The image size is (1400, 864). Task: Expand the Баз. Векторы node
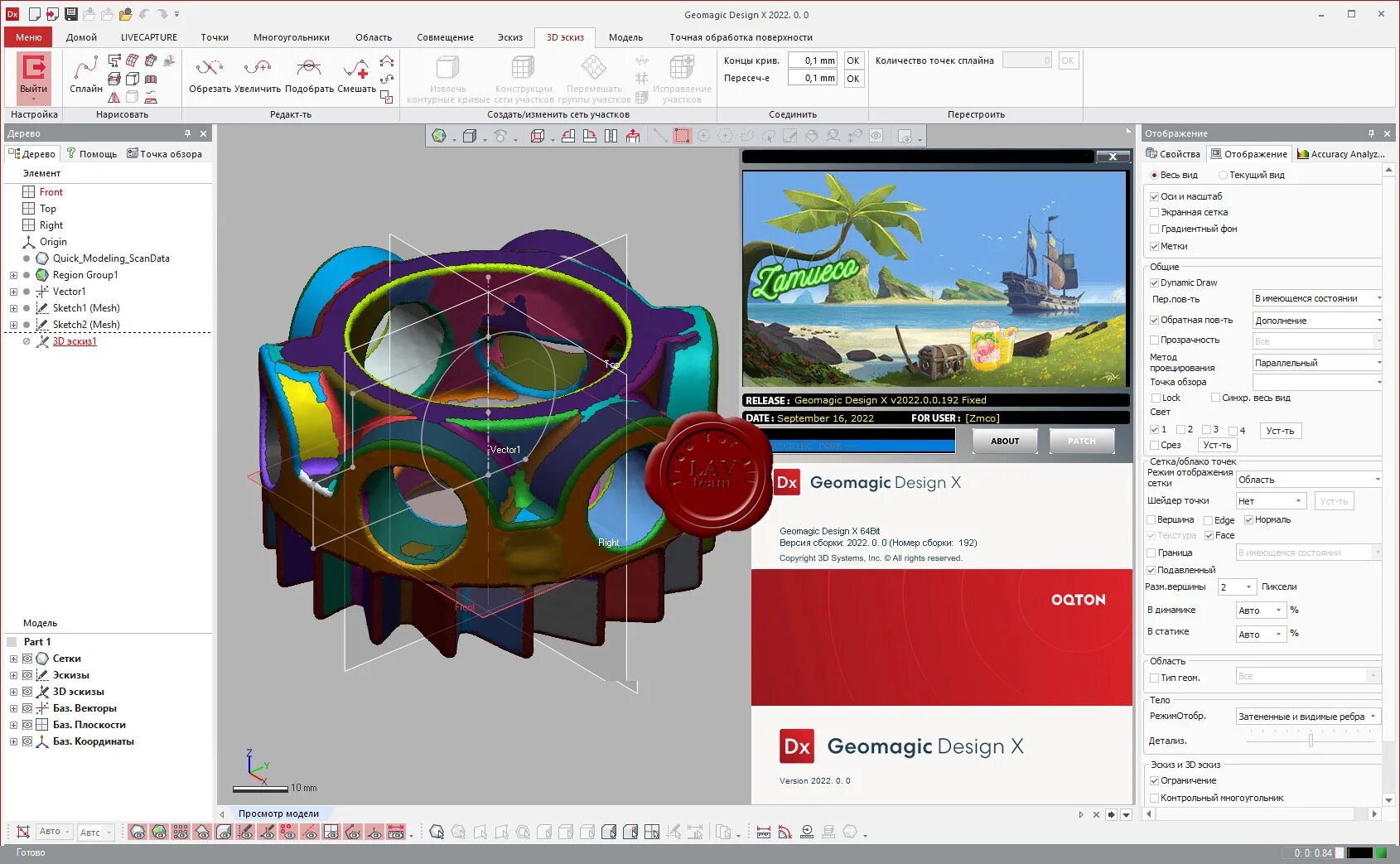coord(13,708)
